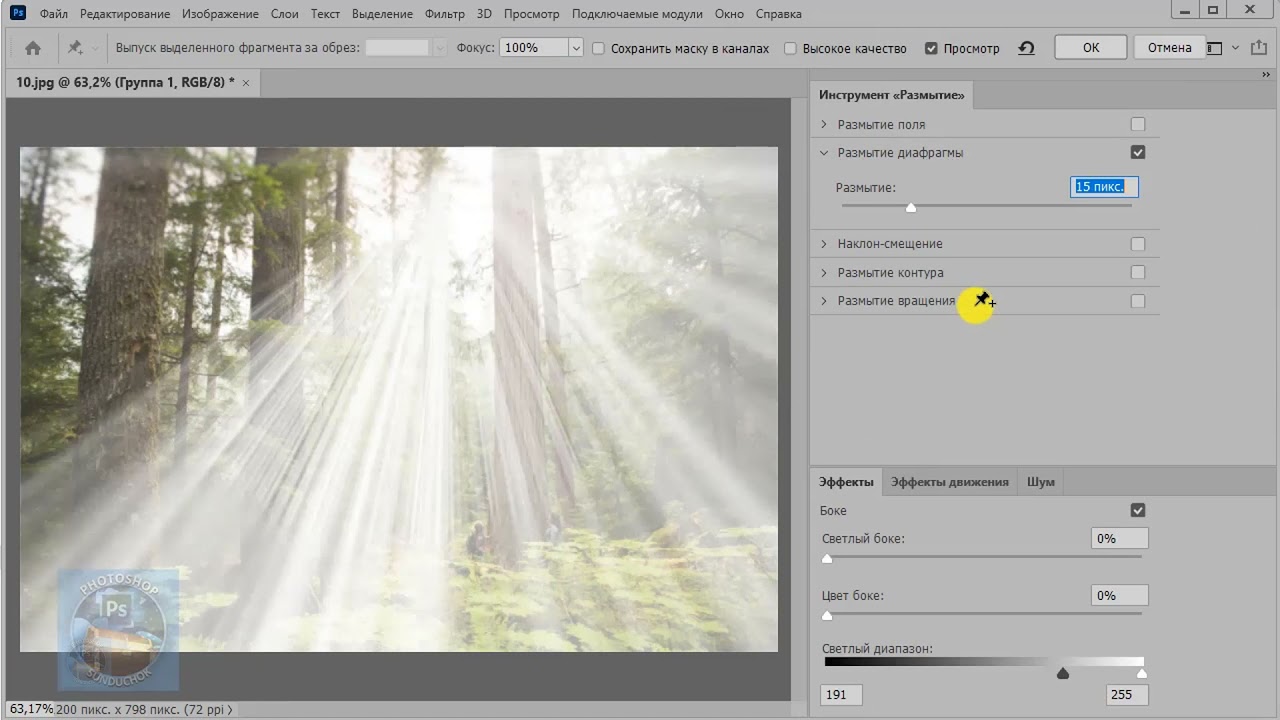Viewport: 1280px width, 720px height.
Task: Expand the Наклон-смещение section
Action: point(824,244)
